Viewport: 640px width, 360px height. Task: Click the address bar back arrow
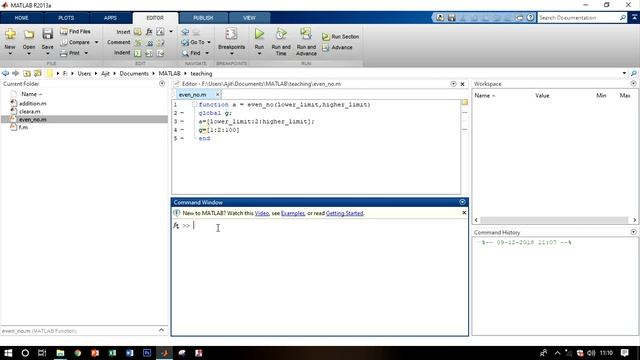5,73
